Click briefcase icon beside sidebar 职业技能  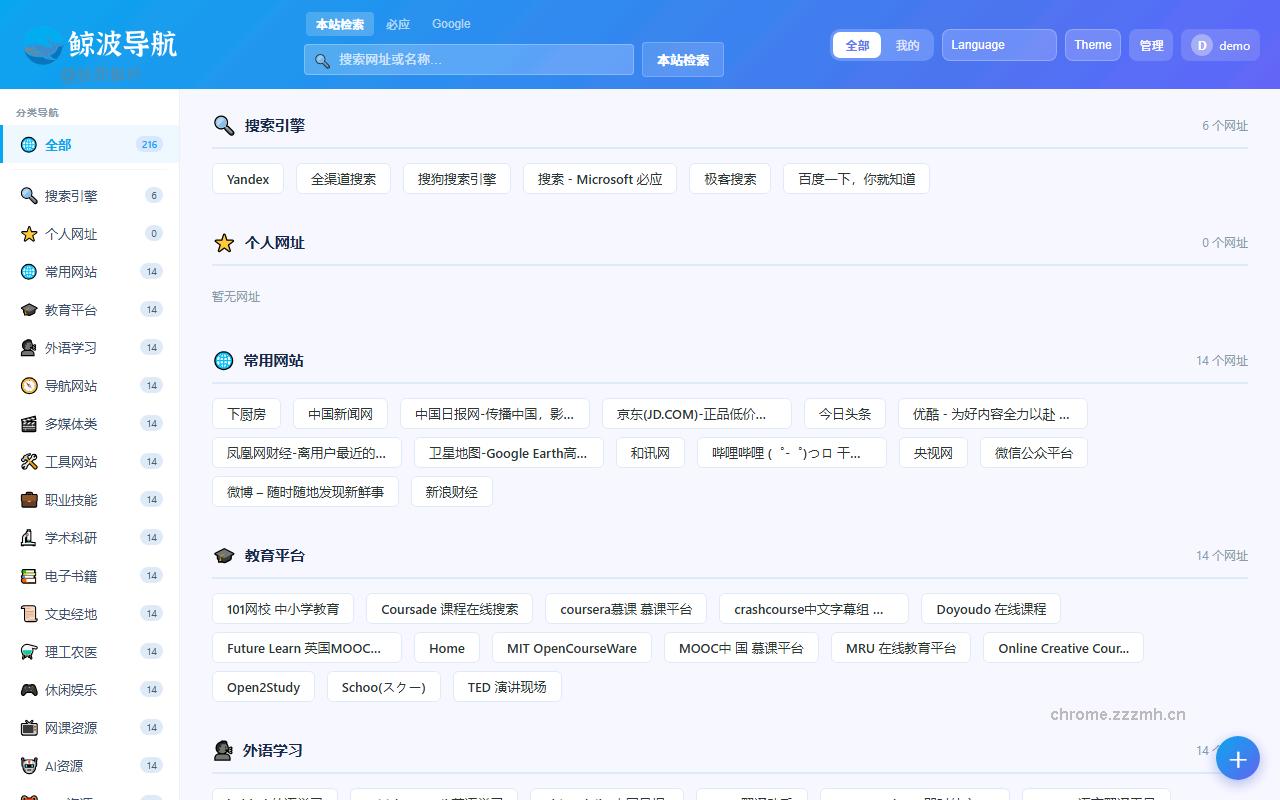29,500
